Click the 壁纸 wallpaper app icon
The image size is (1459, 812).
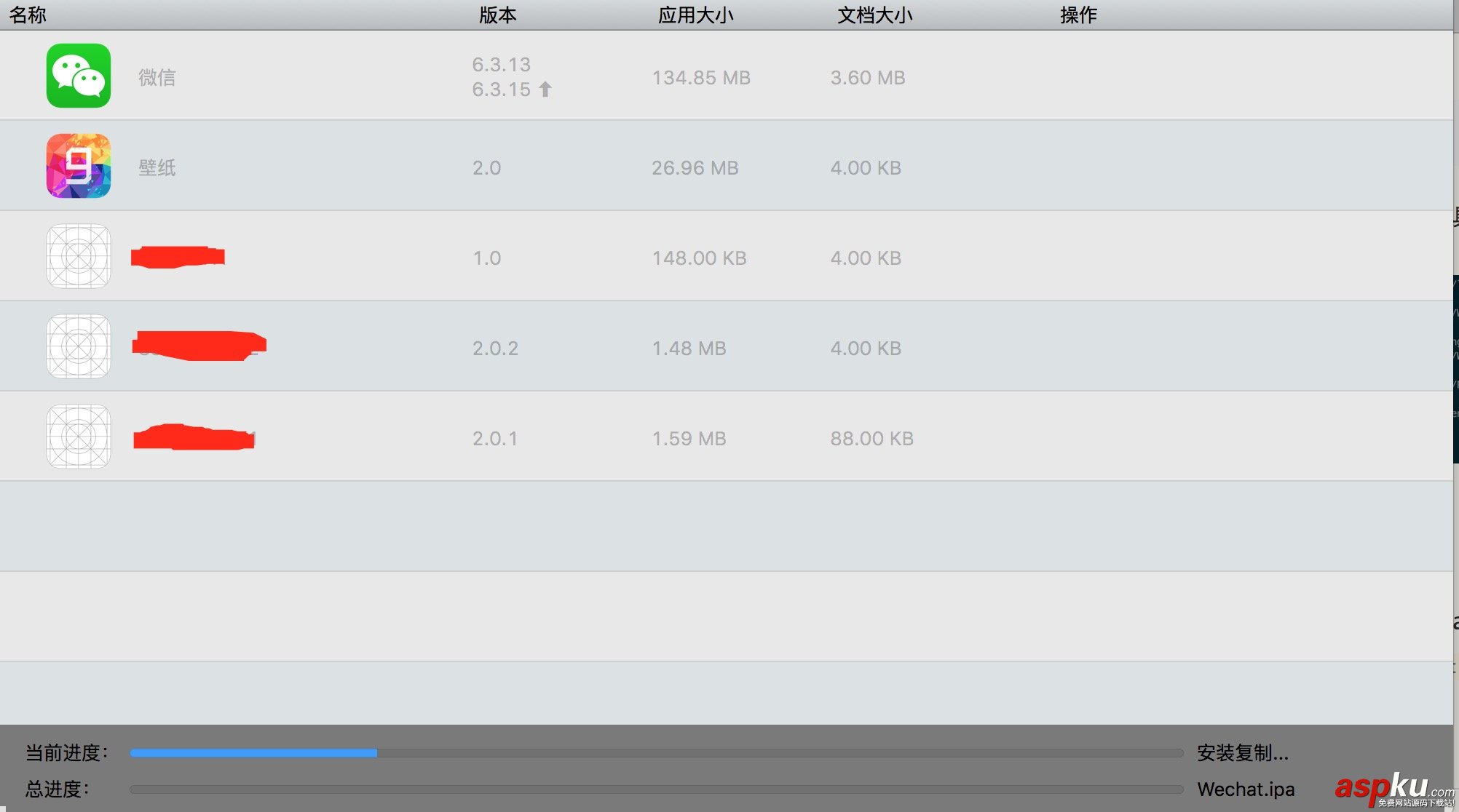(78, 166)
